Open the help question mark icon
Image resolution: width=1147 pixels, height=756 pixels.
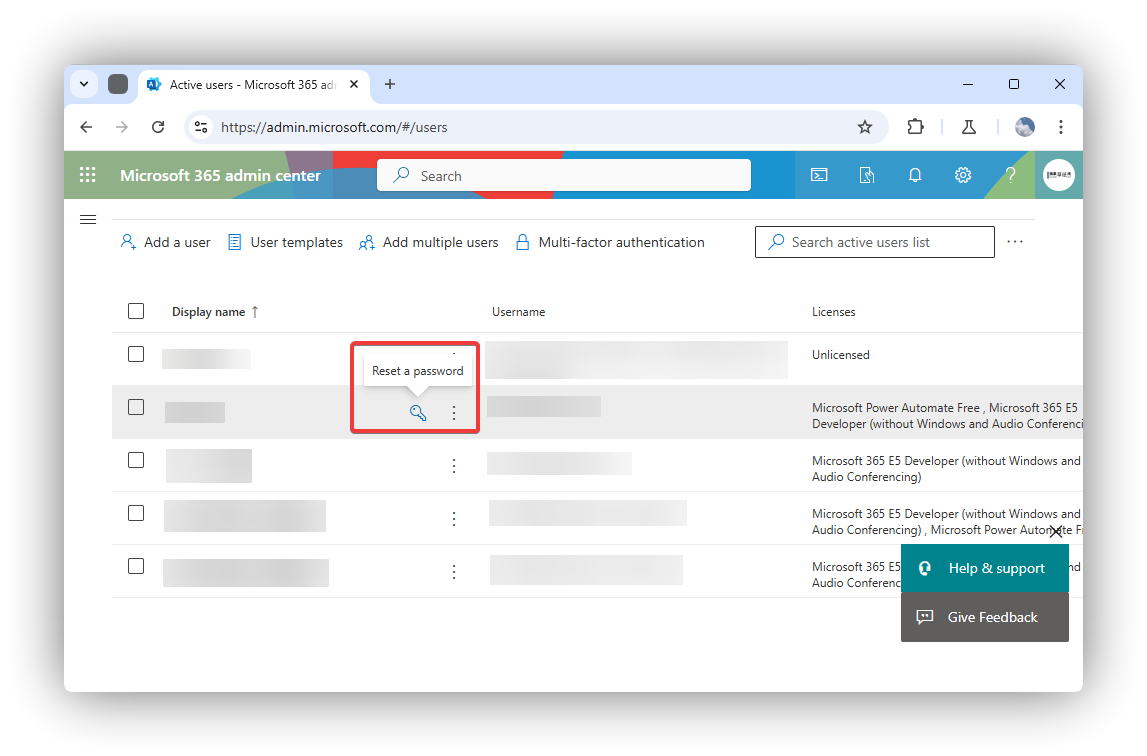point(1010,175)
